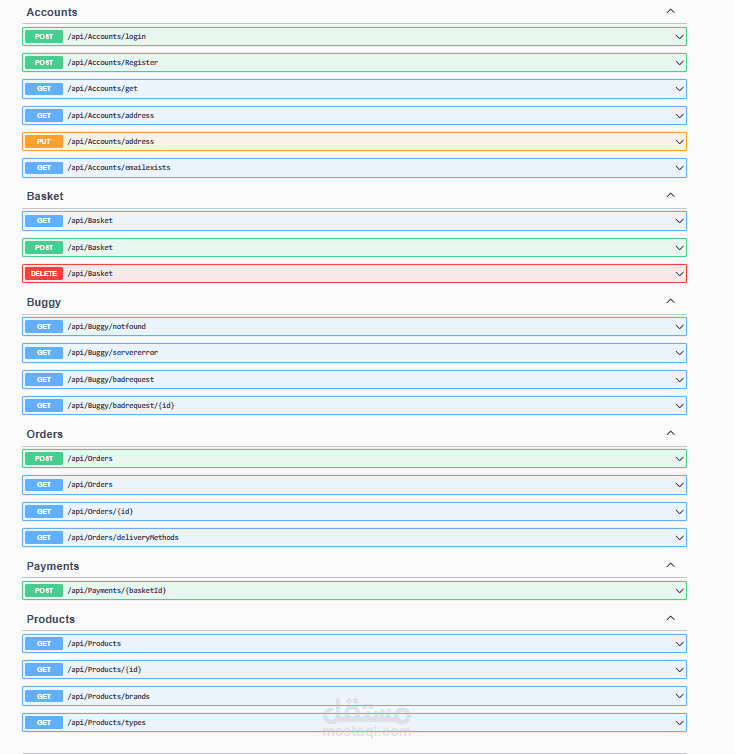Click the Accounts section heading
This screenshot has width=734, height=754.
(x=52, y=12)
